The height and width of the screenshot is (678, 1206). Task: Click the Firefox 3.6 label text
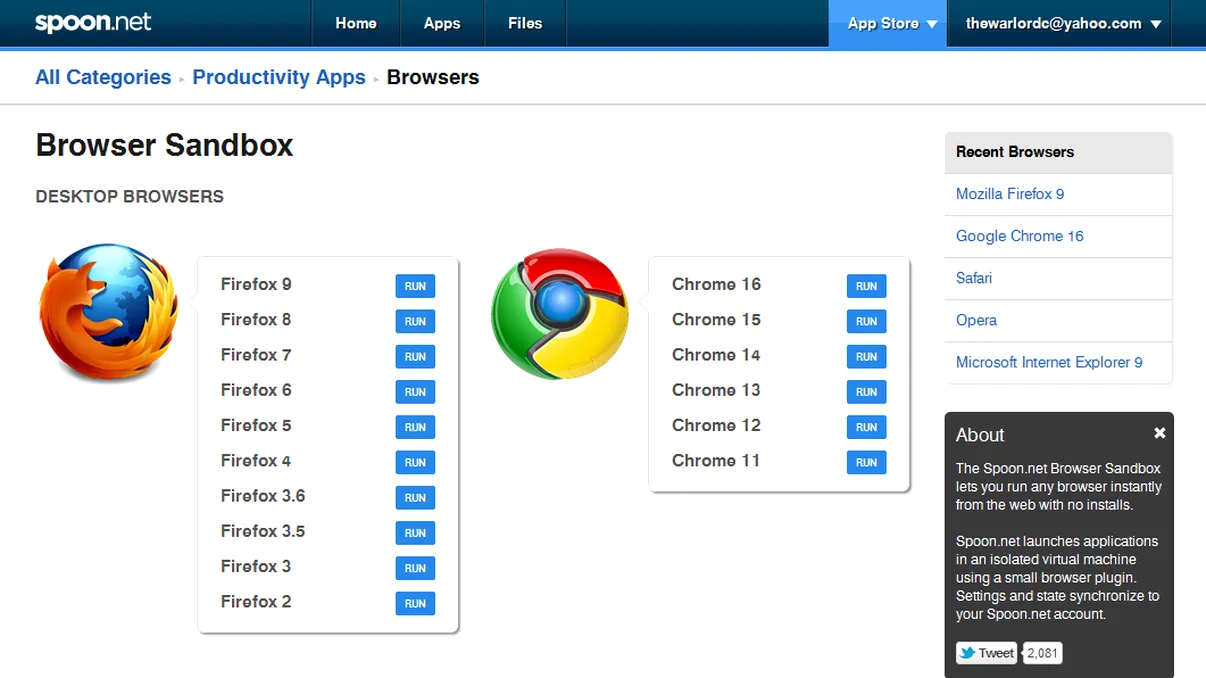263,496
